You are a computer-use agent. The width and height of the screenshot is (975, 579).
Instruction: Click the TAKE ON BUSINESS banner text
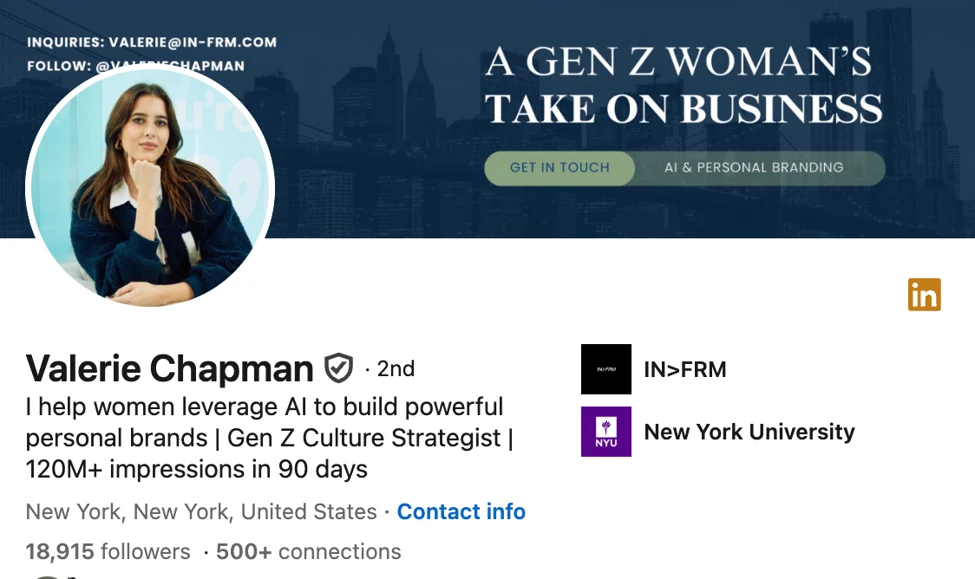pyautogui.click(x=683, y=109)
